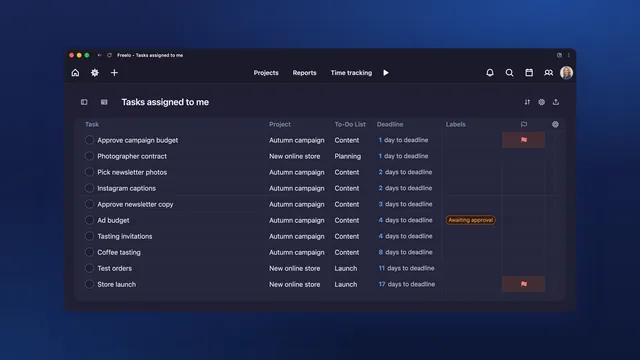Click the Awaiting approval label
The height and width of the screenshot is (360, 640).
click(x=471, y=220)
